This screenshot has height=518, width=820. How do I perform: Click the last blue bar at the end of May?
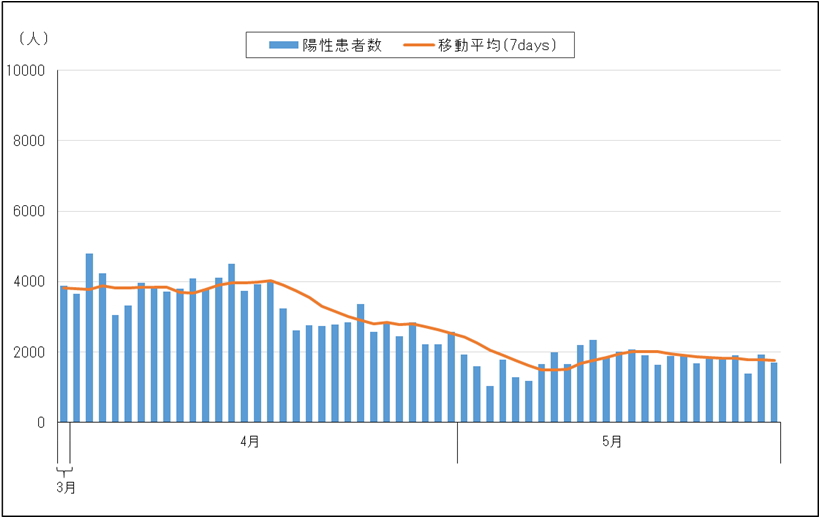[774, 393]
